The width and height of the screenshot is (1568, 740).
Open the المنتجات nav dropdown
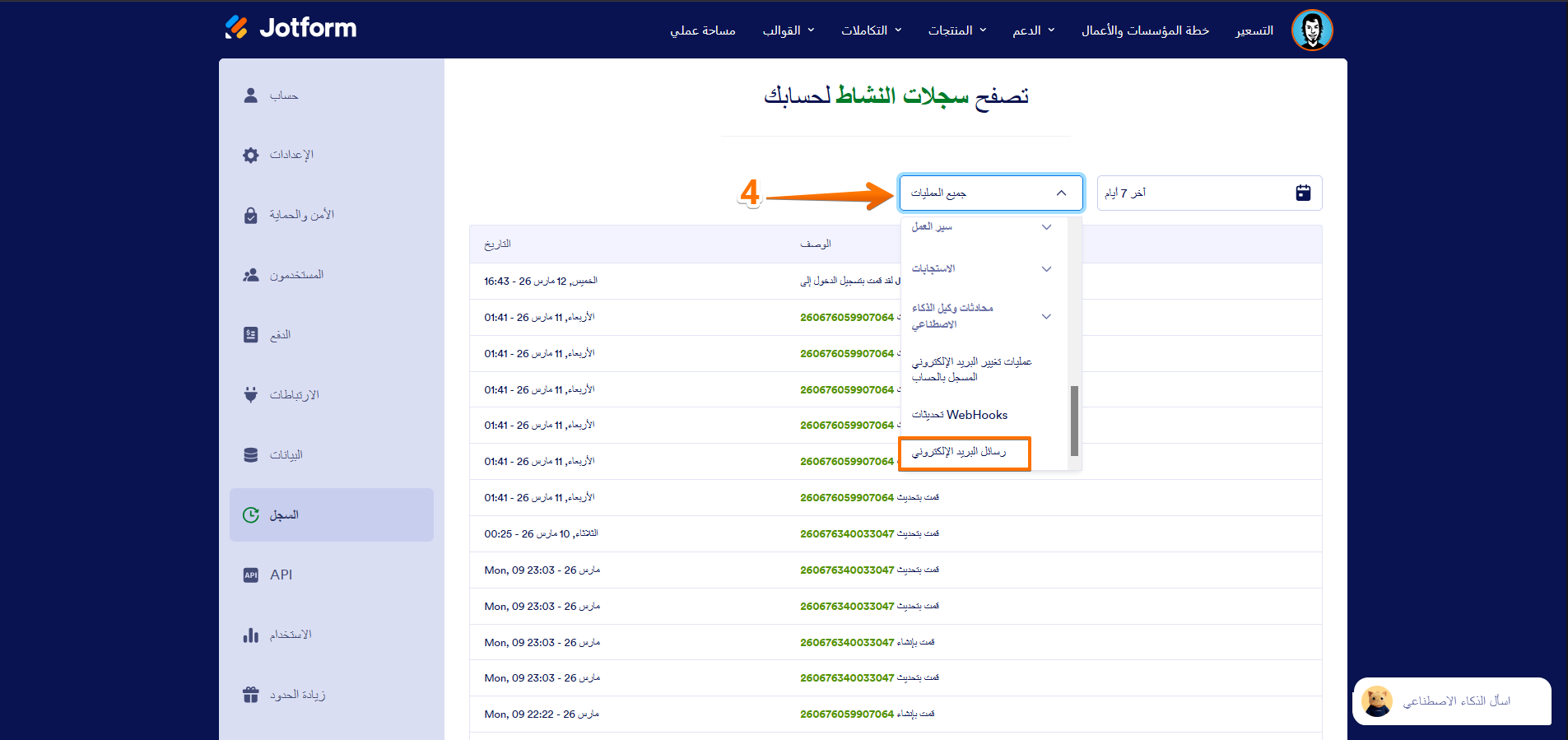point(957,30)
